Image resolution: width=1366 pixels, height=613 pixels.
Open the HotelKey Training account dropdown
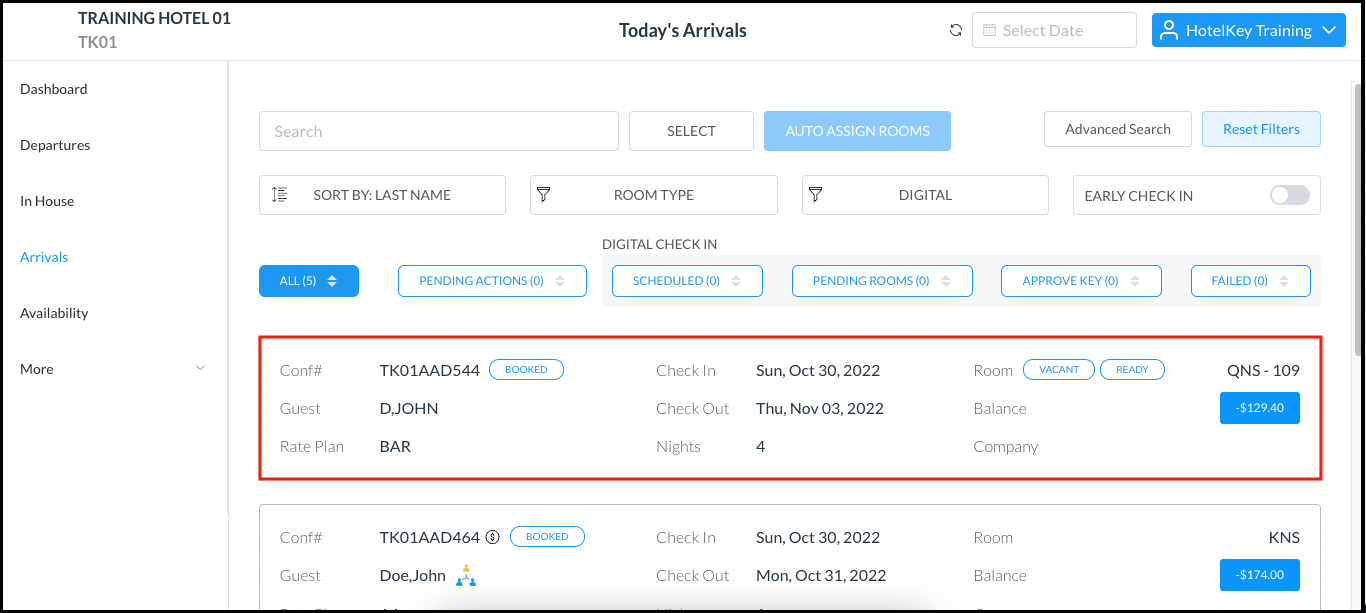pos(1328,30)
